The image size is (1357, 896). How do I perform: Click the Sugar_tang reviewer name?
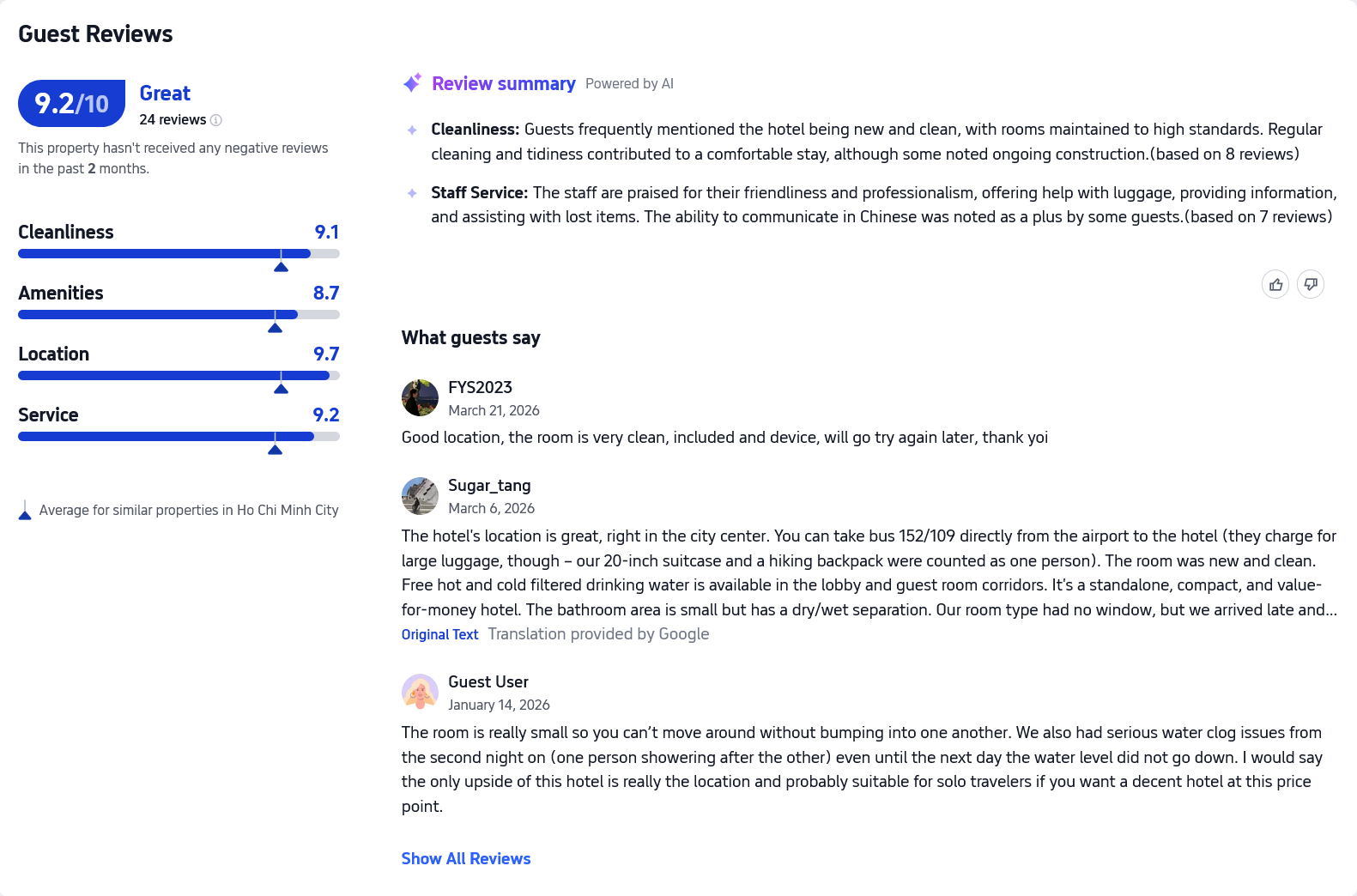point(489,486)
